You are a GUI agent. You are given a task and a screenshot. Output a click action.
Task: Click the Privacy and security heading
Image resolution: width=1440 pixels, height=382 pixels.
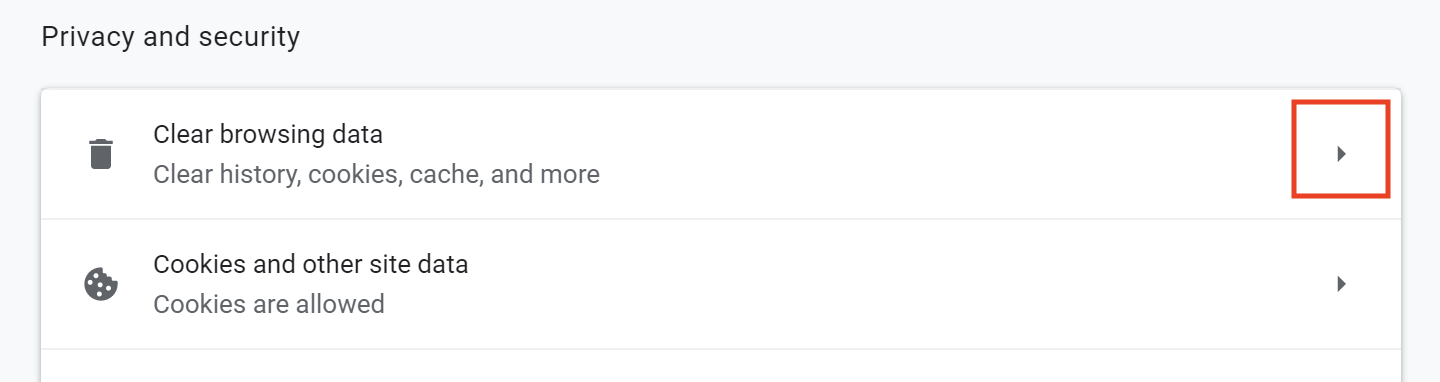point(171,38)
